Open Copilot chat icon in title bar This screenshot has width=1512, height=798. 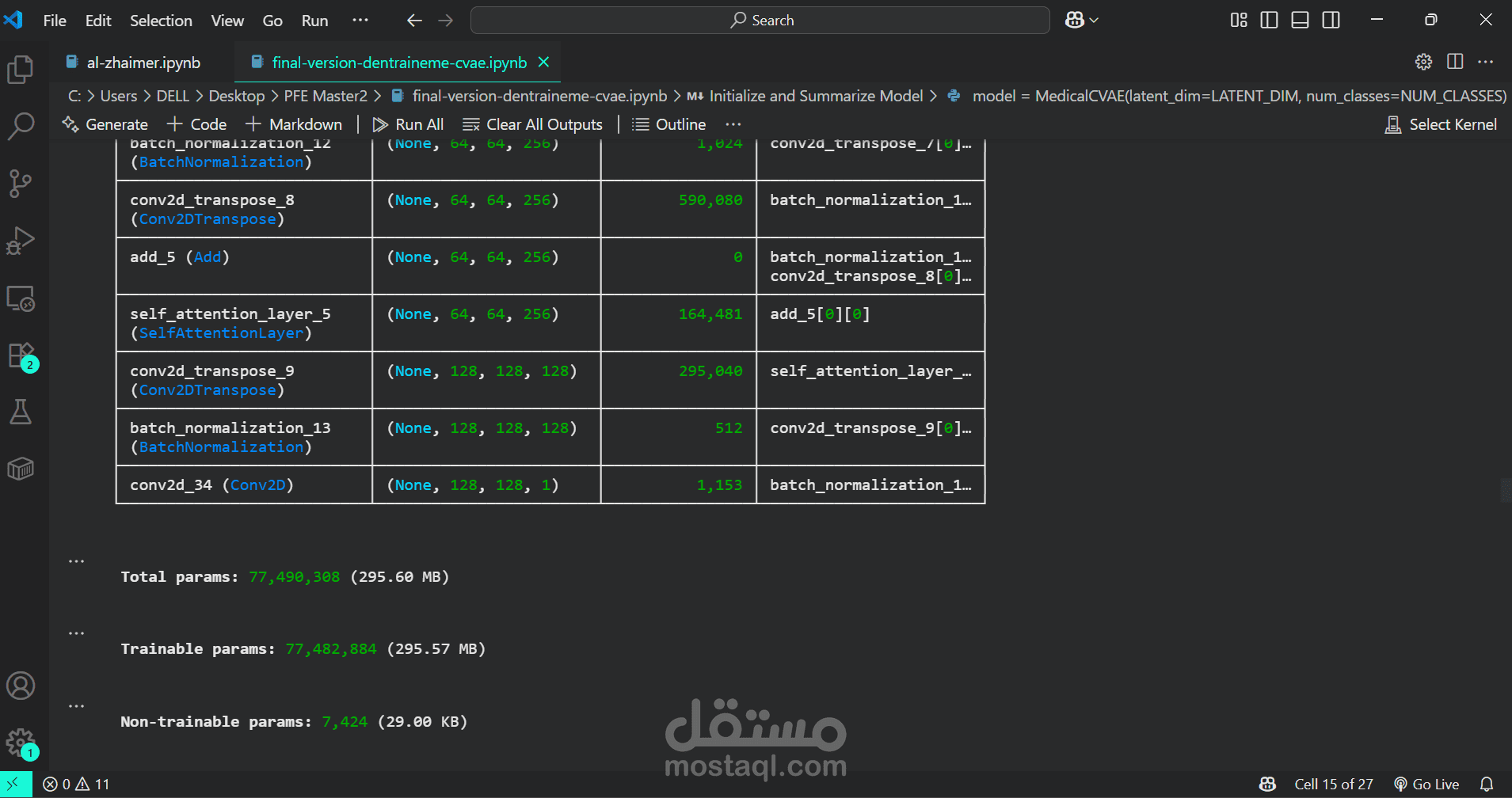1074,20
